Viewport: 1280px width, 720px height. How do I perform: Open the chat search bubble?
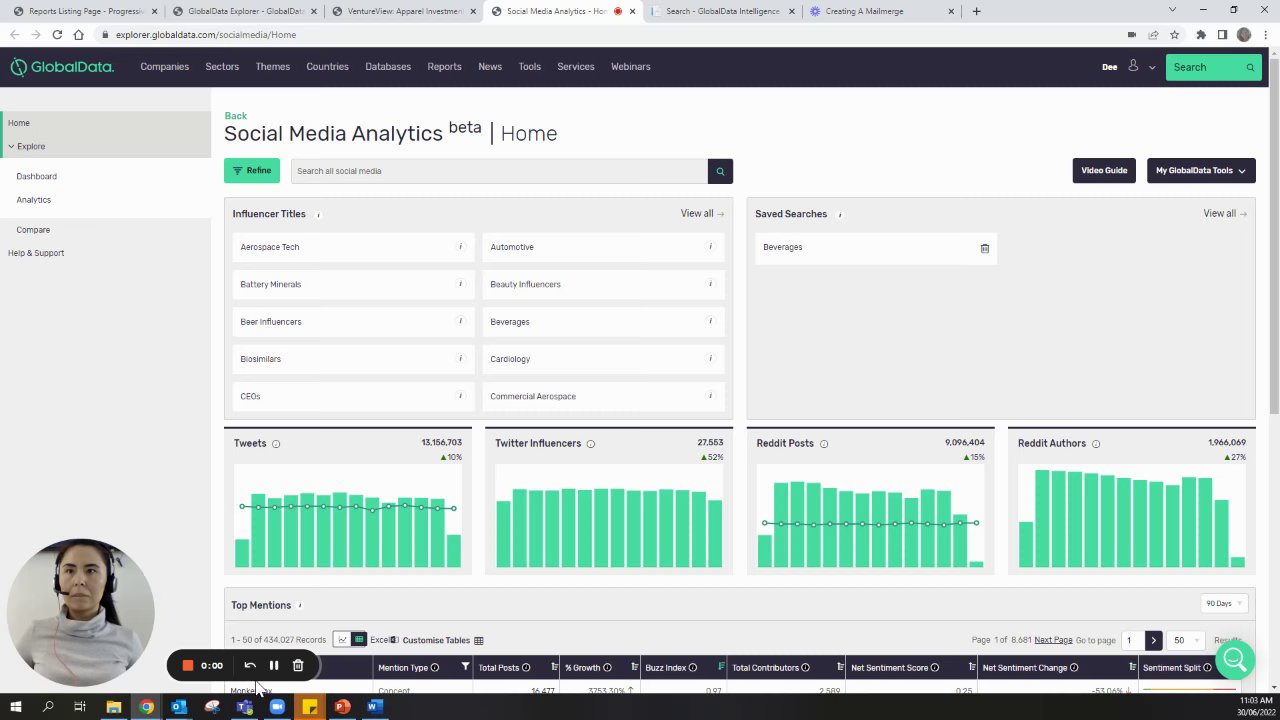(x=1235, y=659)
